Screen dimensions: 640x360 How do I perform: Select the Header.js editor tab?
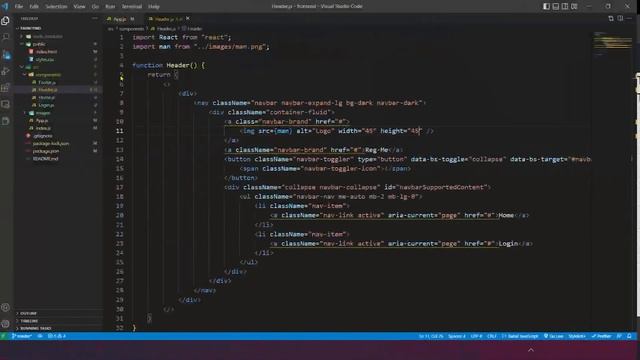(168, 19)
